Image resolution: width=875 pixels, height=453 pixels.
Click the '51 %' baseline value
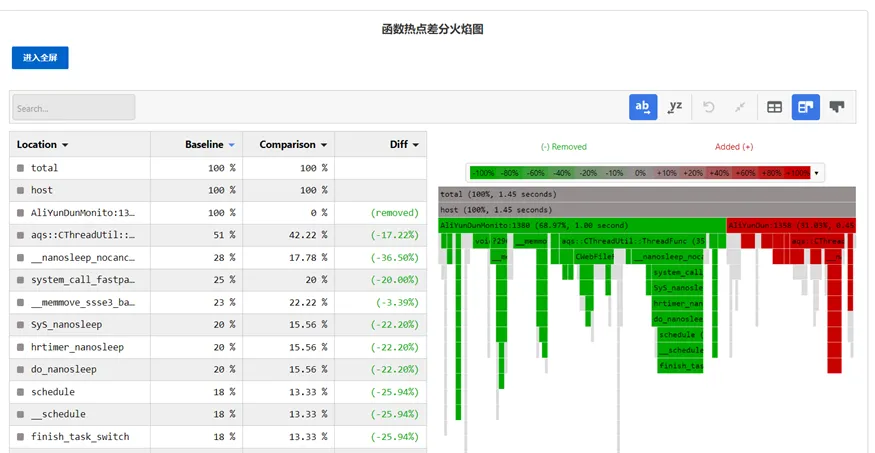(224, 235)
